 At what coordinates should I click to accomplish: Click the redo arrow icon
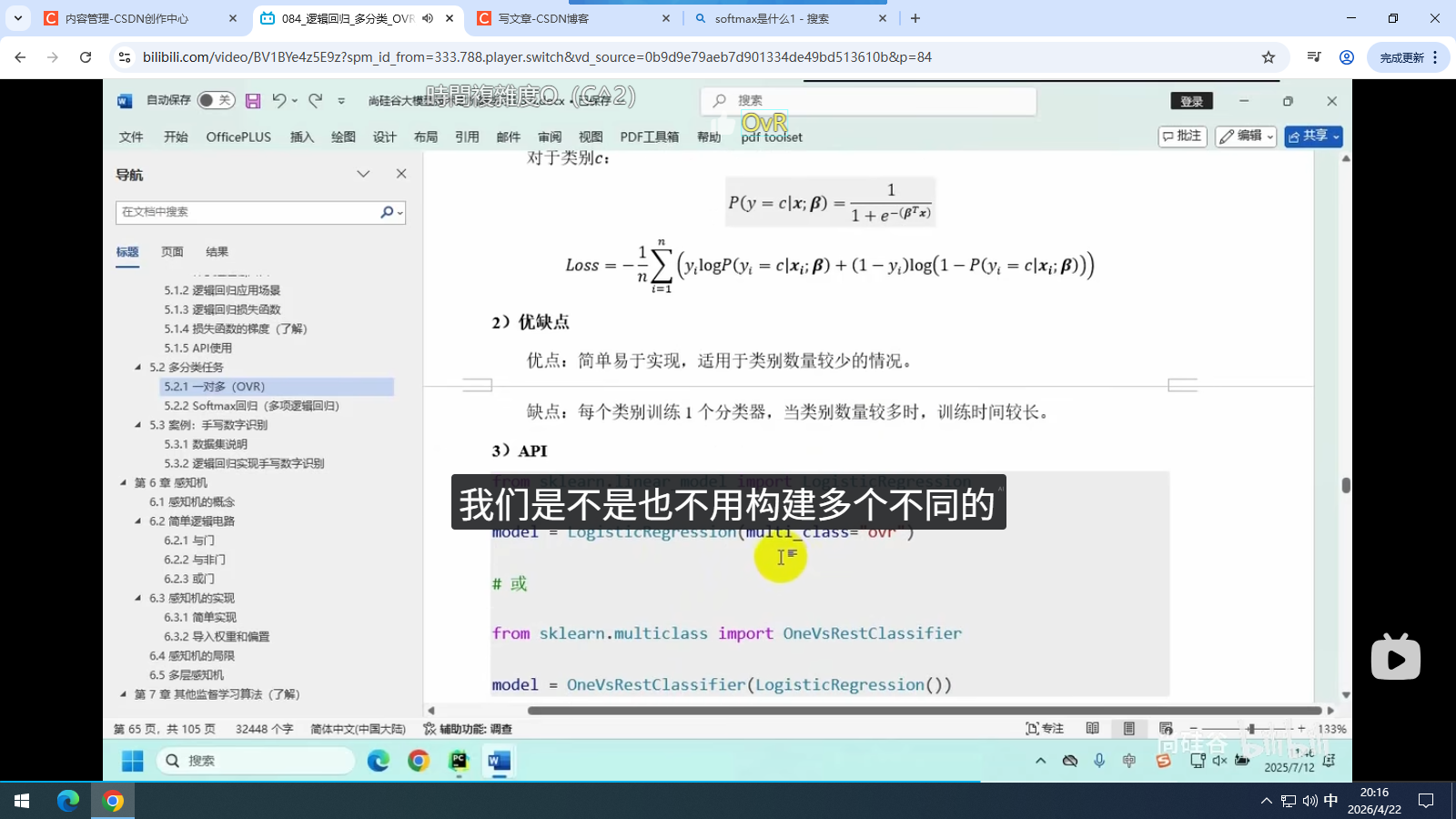(x=316, y=100)
